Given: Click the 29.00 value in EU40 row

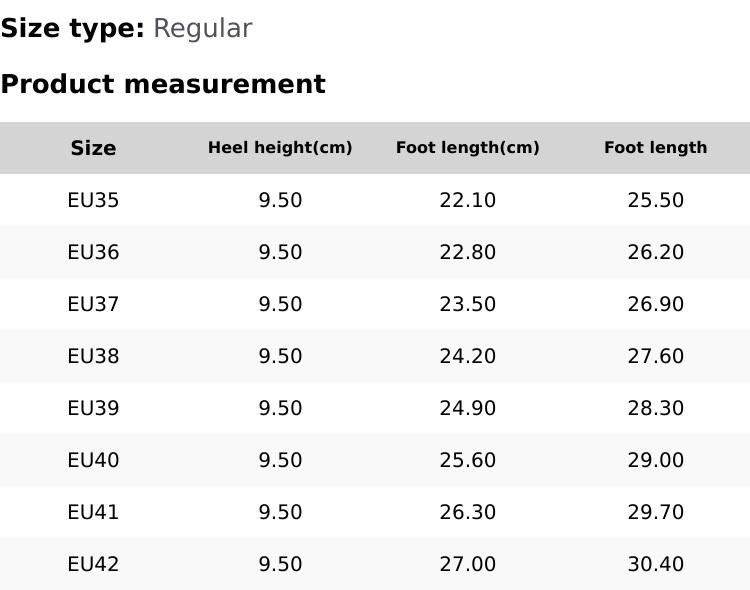Looking at the screenshot, I should coord(655,460).
